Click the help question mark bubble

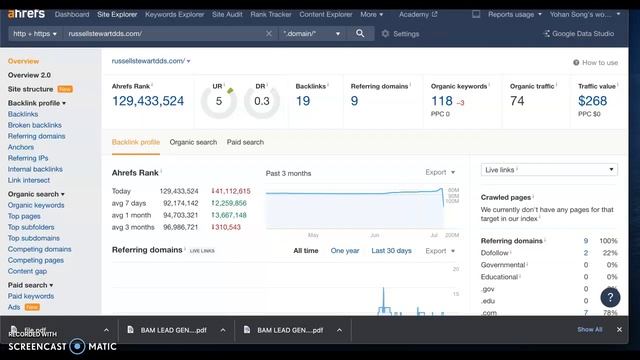click(x=610, y=298)
